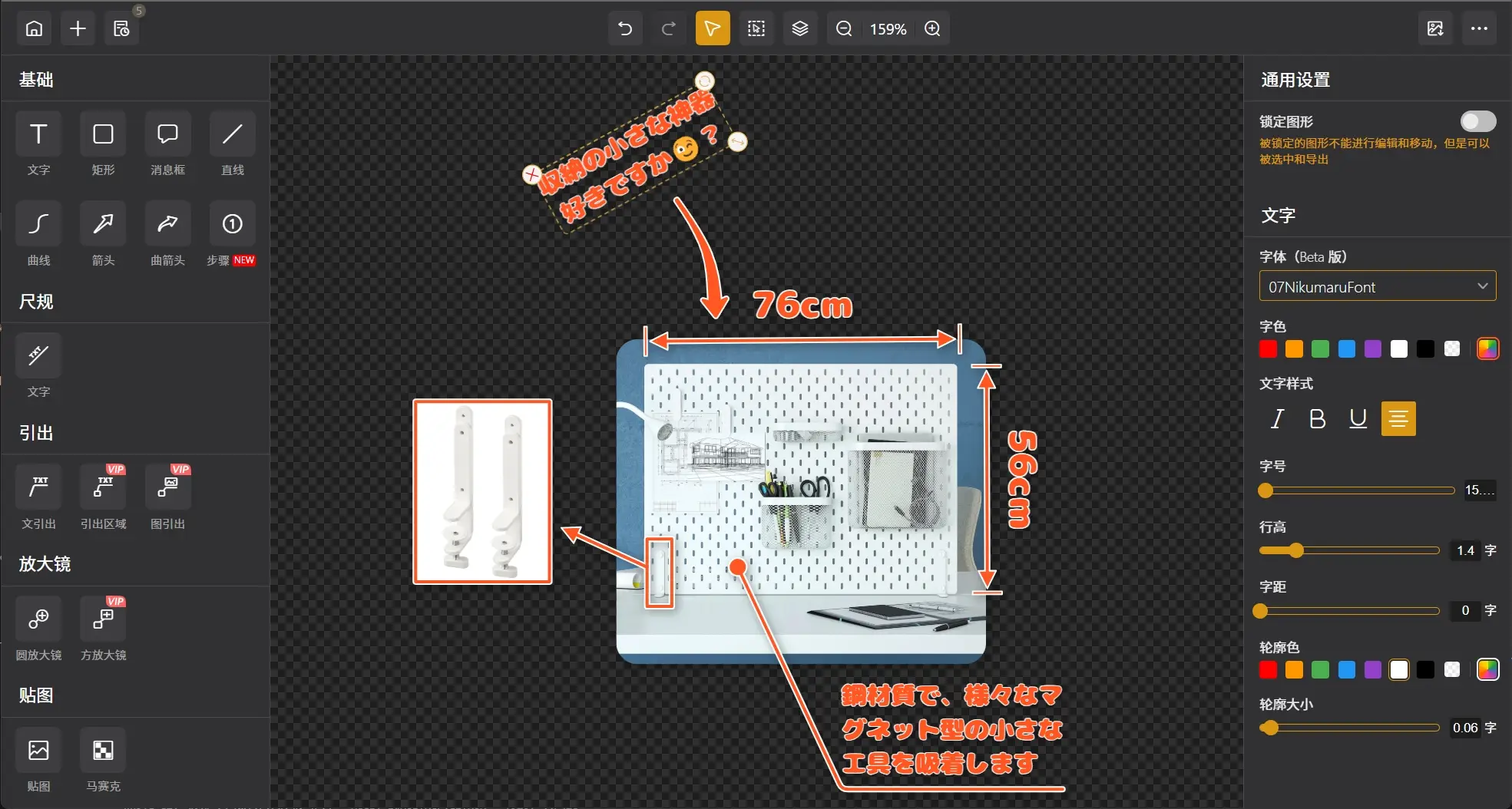Open the history files icon with badge
The width and height of the screenshot is (1512, 809).
121,28
